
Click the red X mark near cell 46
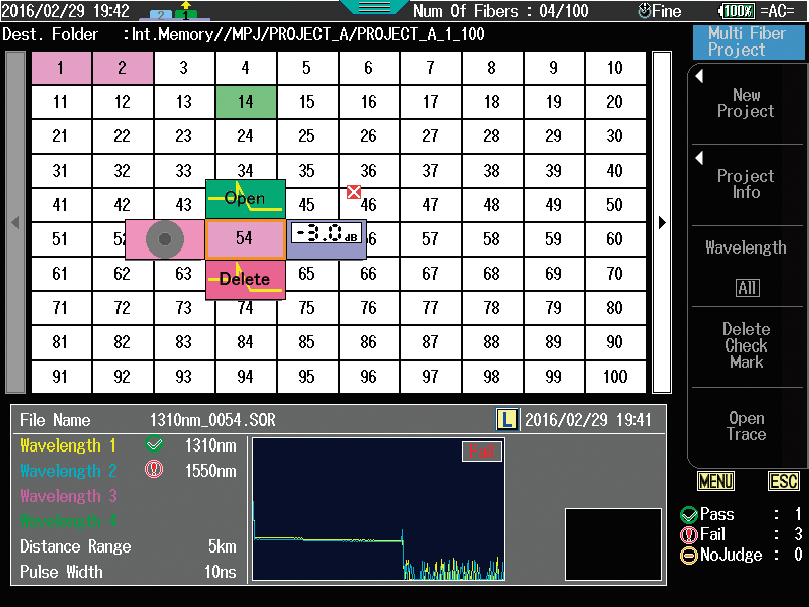click(x=354, y=192)
